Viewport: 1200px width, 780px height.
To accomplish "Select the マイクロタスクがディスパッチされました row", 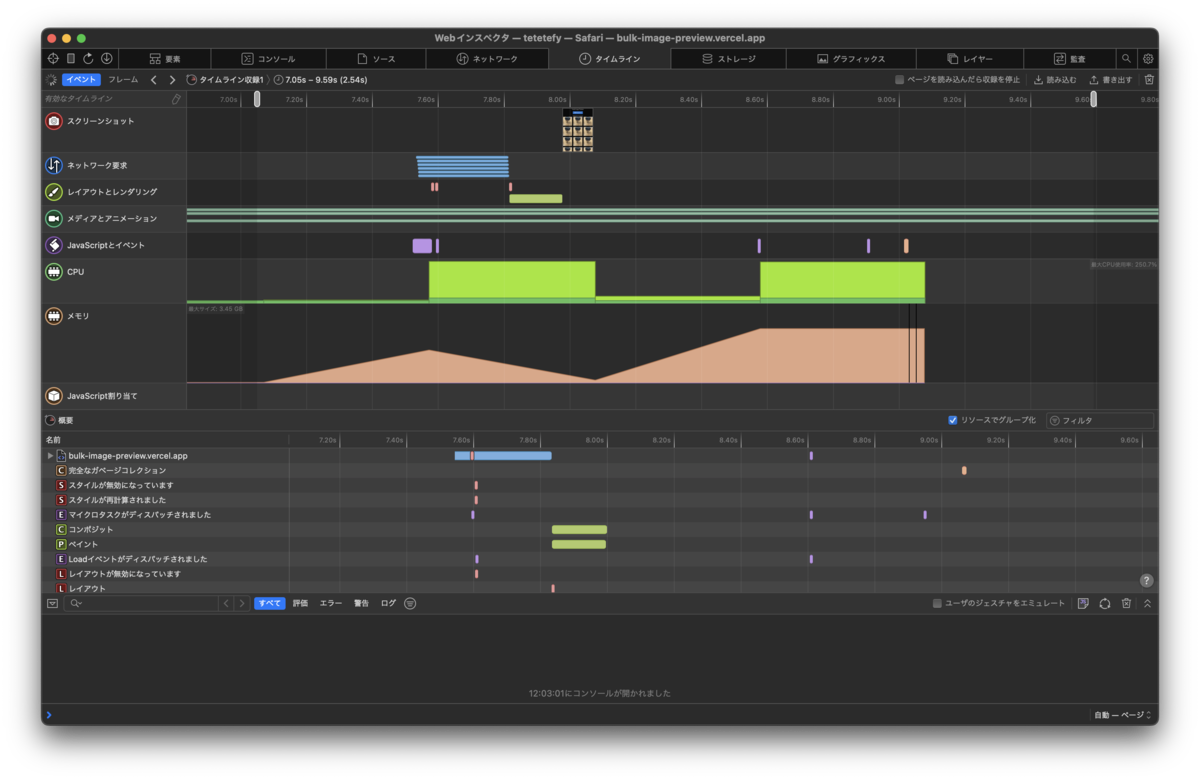I will pos(601,514).
